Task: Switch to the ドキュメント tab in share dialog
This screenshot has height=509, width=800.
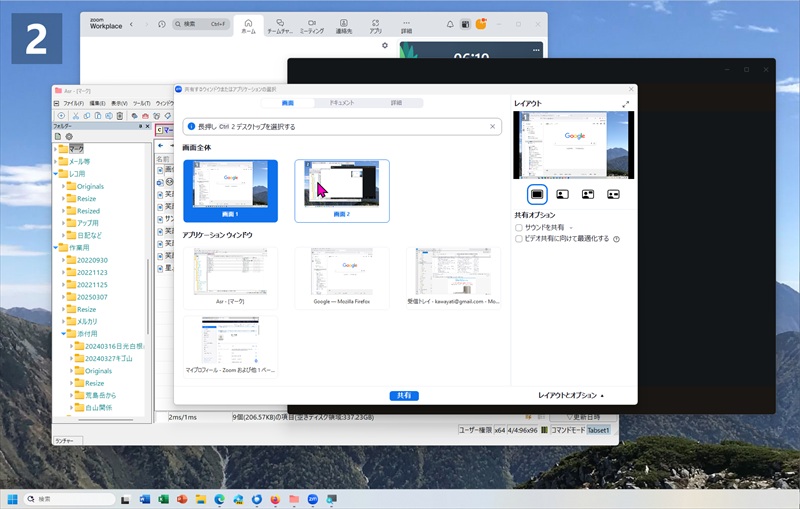Action: pos(341,103)
